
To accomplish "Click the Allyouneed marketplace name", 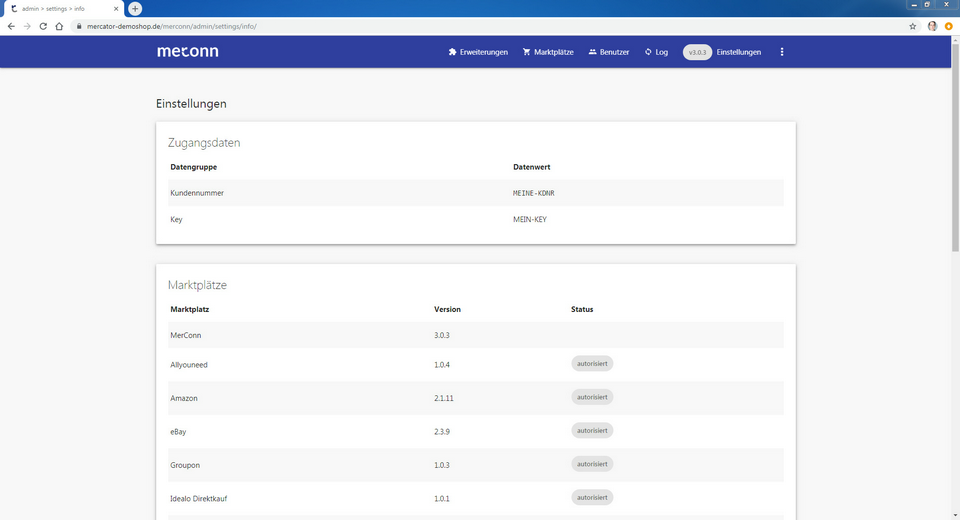I will coord(189,364).
